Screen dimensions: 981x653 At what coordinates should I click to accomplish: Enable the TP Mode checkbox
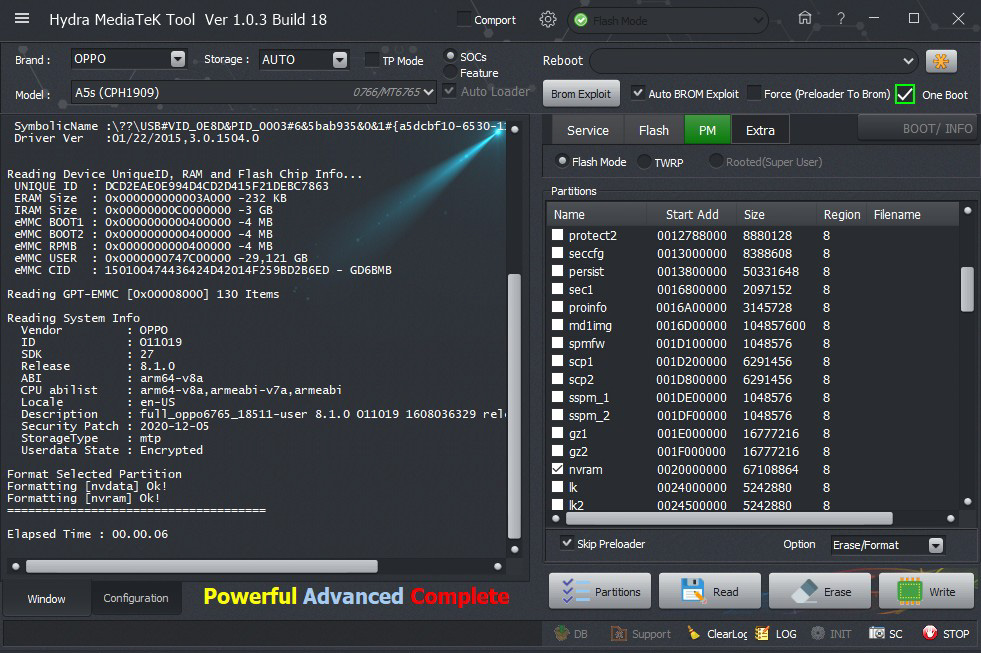coord(372,60)
